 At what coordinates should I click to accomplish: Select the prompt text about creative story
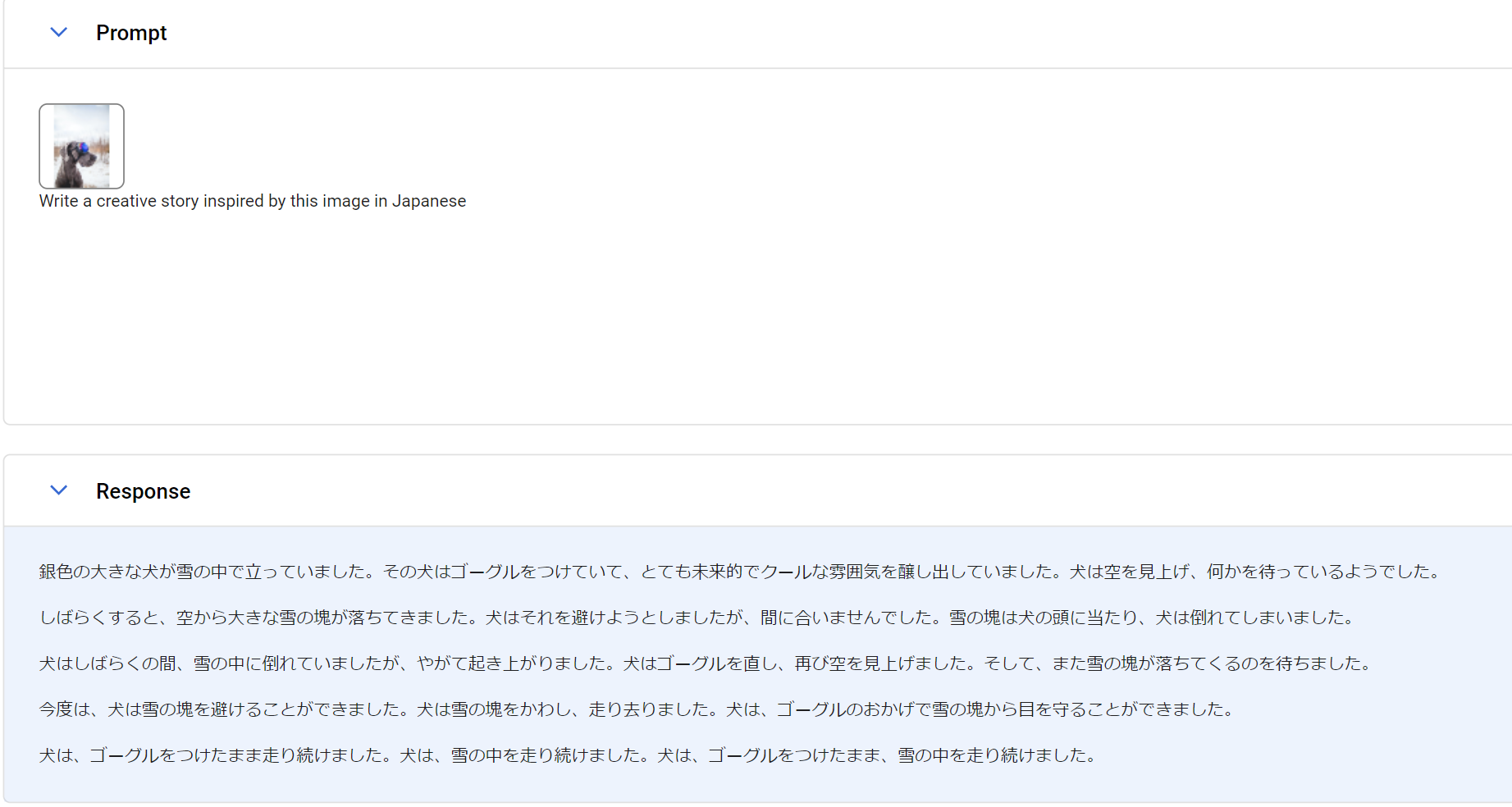pyautogui.click(x=252, y=200)
